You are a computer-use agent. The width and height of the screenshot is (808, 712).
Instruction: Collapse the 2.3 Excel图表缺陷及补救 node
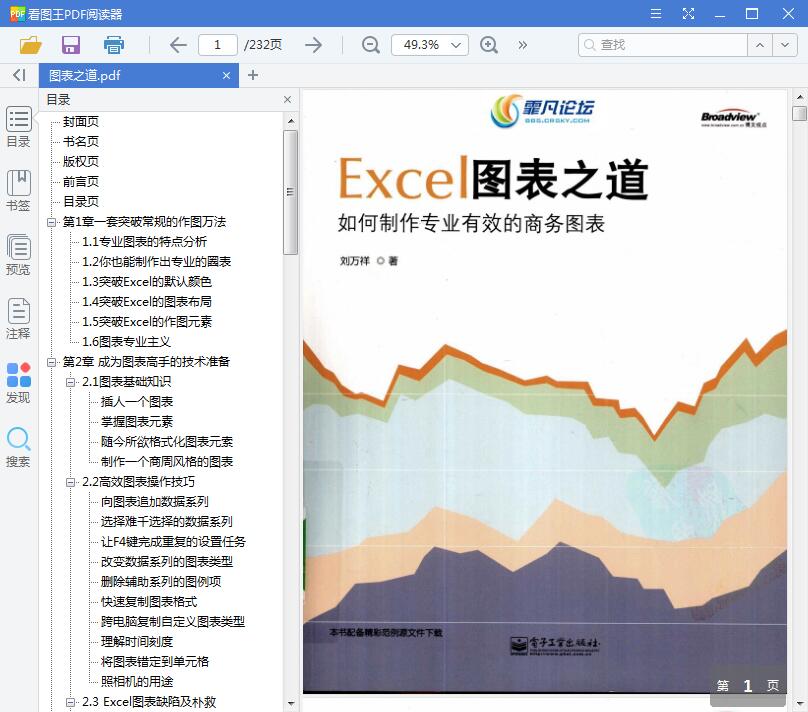[71, 702]
